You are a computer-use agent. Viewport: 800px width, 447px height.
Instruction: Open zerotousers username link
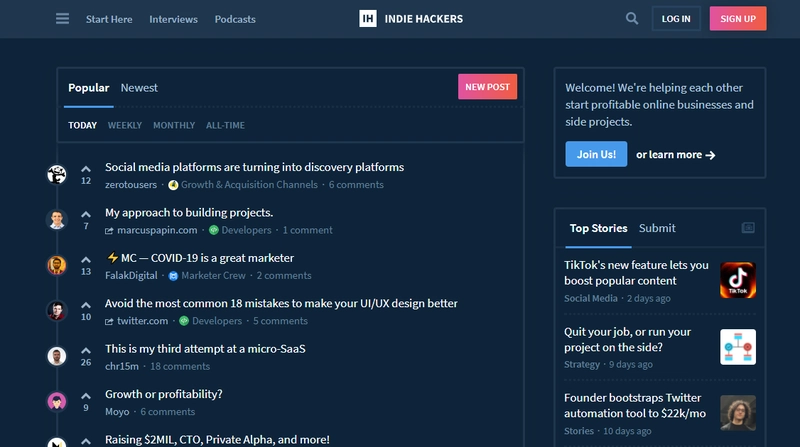pyautogui.click(x=131, y=185)
